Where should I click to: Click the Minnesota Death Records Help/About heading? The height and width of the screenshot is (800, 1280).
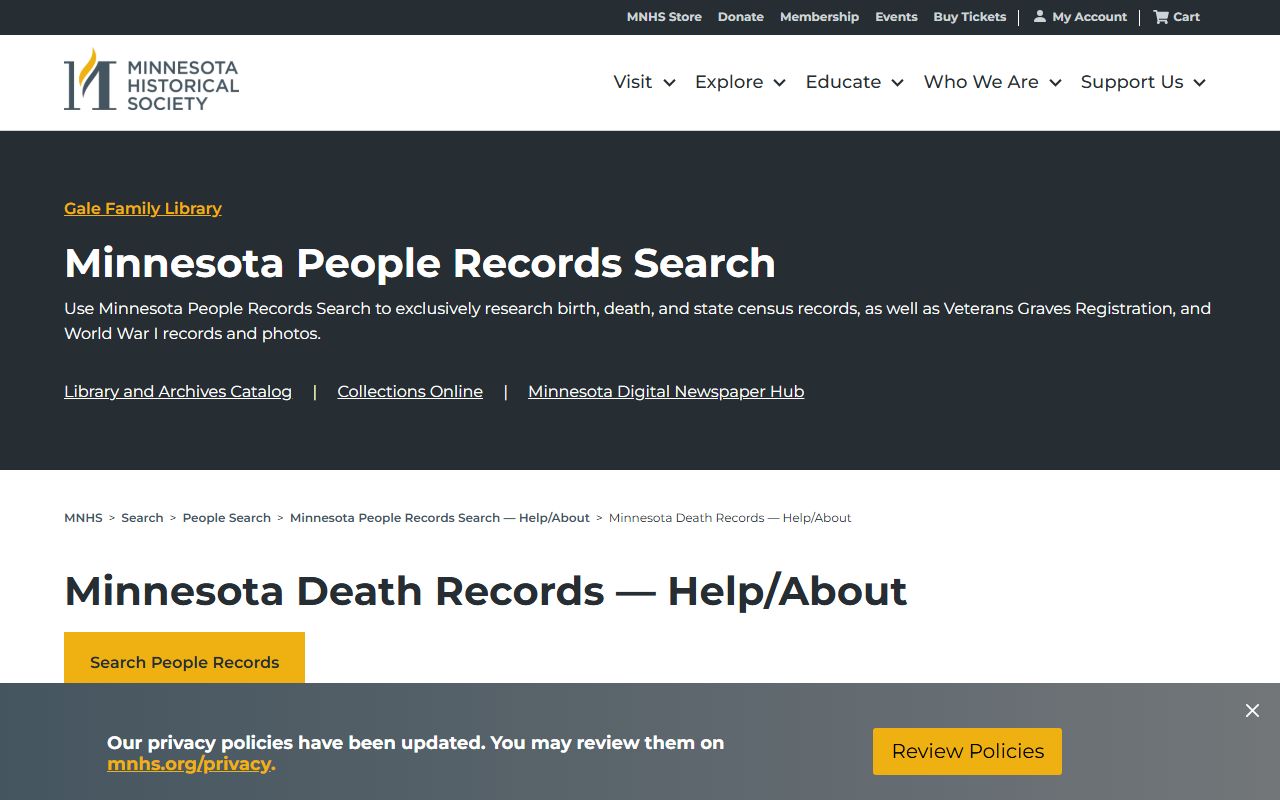click(485, 591)
